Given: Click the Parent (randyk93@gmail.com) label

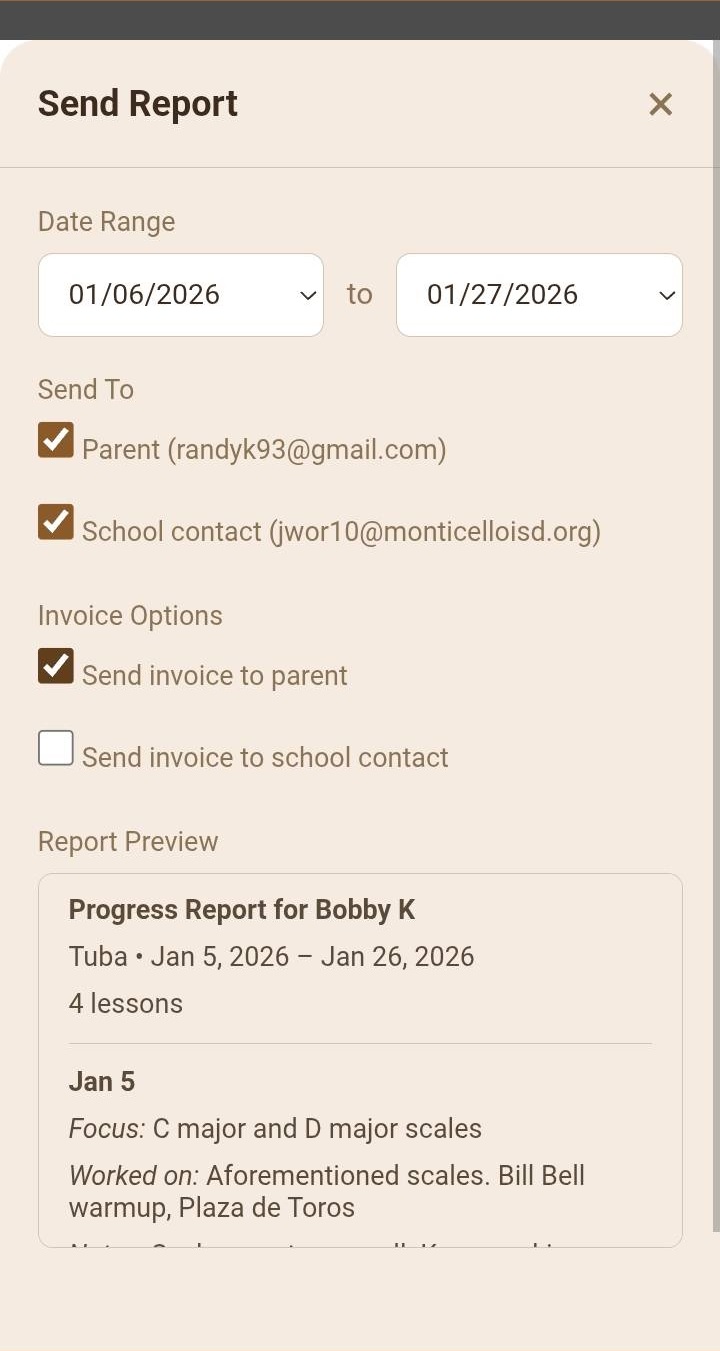Looking at the screenshot, I should [x=264, y=450].
